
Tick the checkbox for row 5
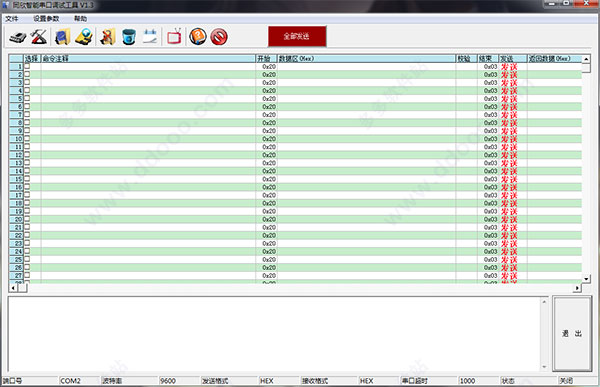27,98
